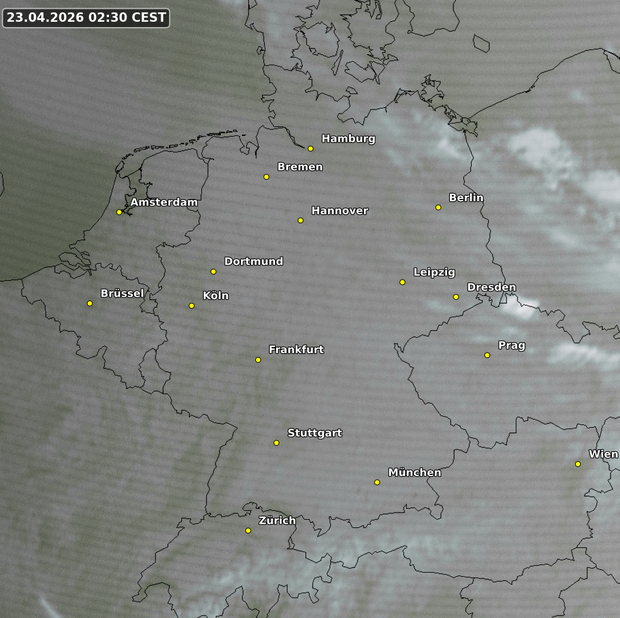Click the Leipzig yellow location dot
This screenshot has height=618, width=620.
[403, 282]
